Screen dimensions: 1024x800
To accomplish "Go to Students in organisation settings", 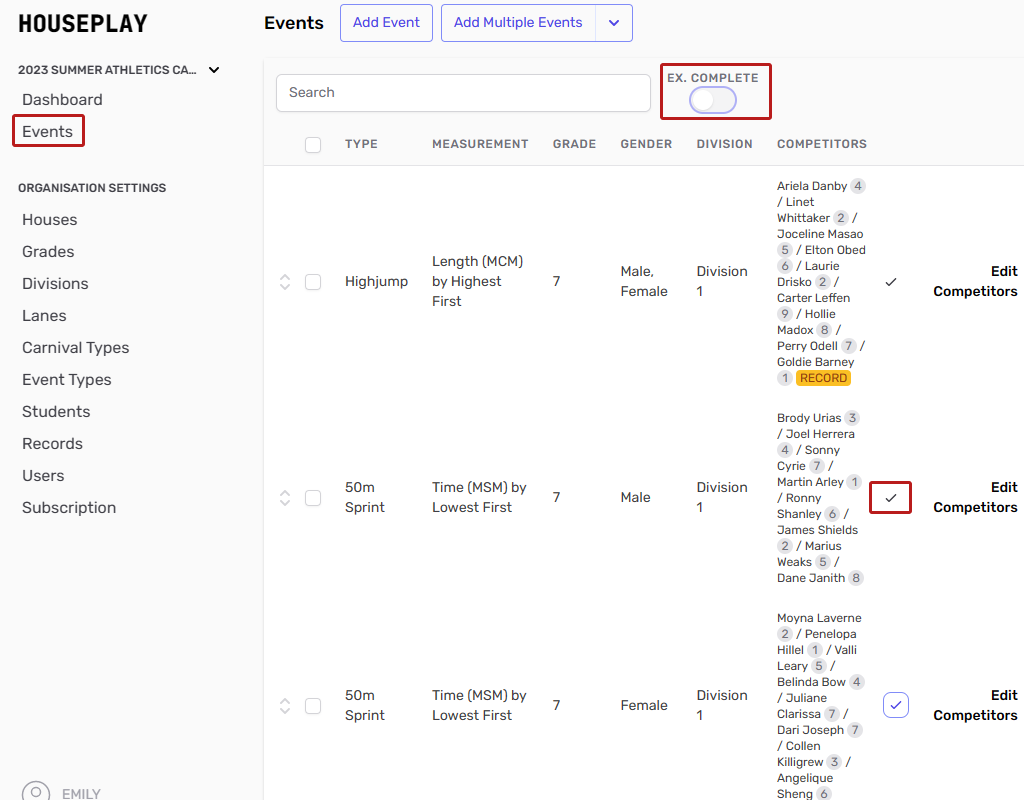I will click(x=56, y=412).
